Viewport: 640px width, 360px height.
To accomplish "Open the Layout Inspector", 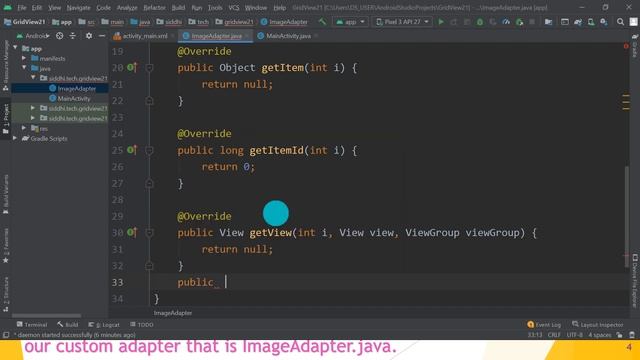I will (598, 324).
